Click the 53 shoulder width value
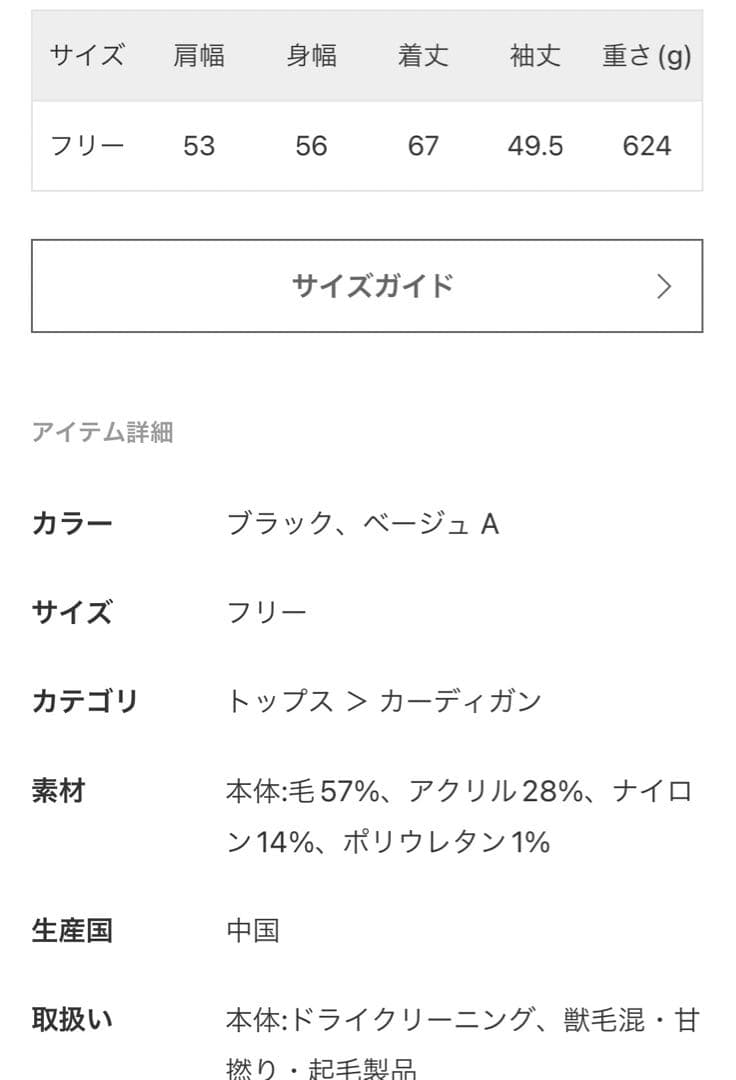 click(x=199, y=146)
